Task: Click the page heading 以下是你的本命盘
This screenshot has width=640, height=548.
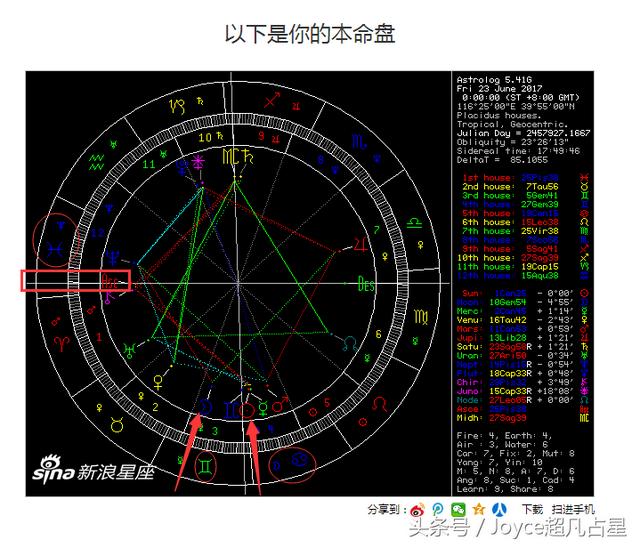Action: 309,34
